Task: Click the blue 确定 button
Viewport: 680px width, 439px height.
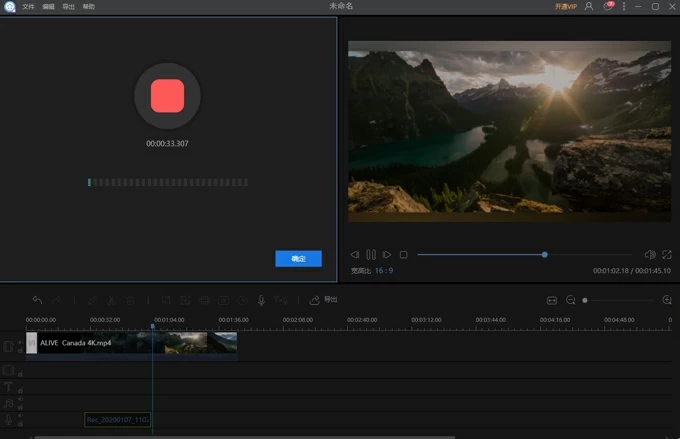Action: (298, 258)
